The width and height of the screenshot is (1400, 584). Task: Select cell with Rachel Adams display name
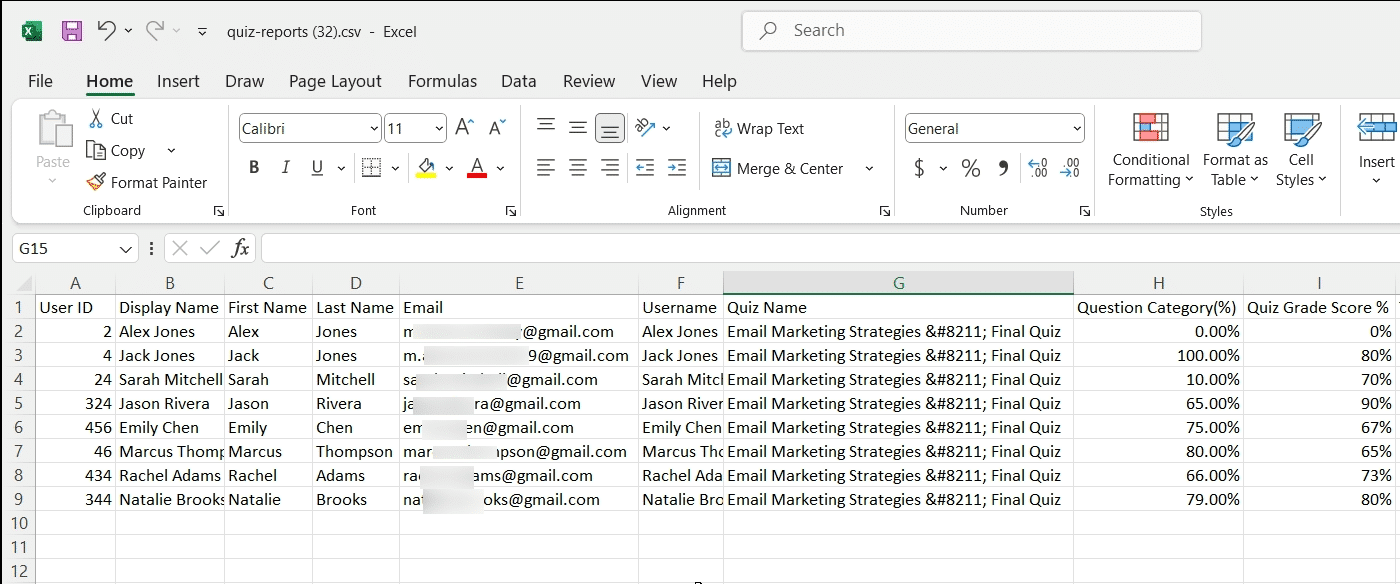coord(170,475)
